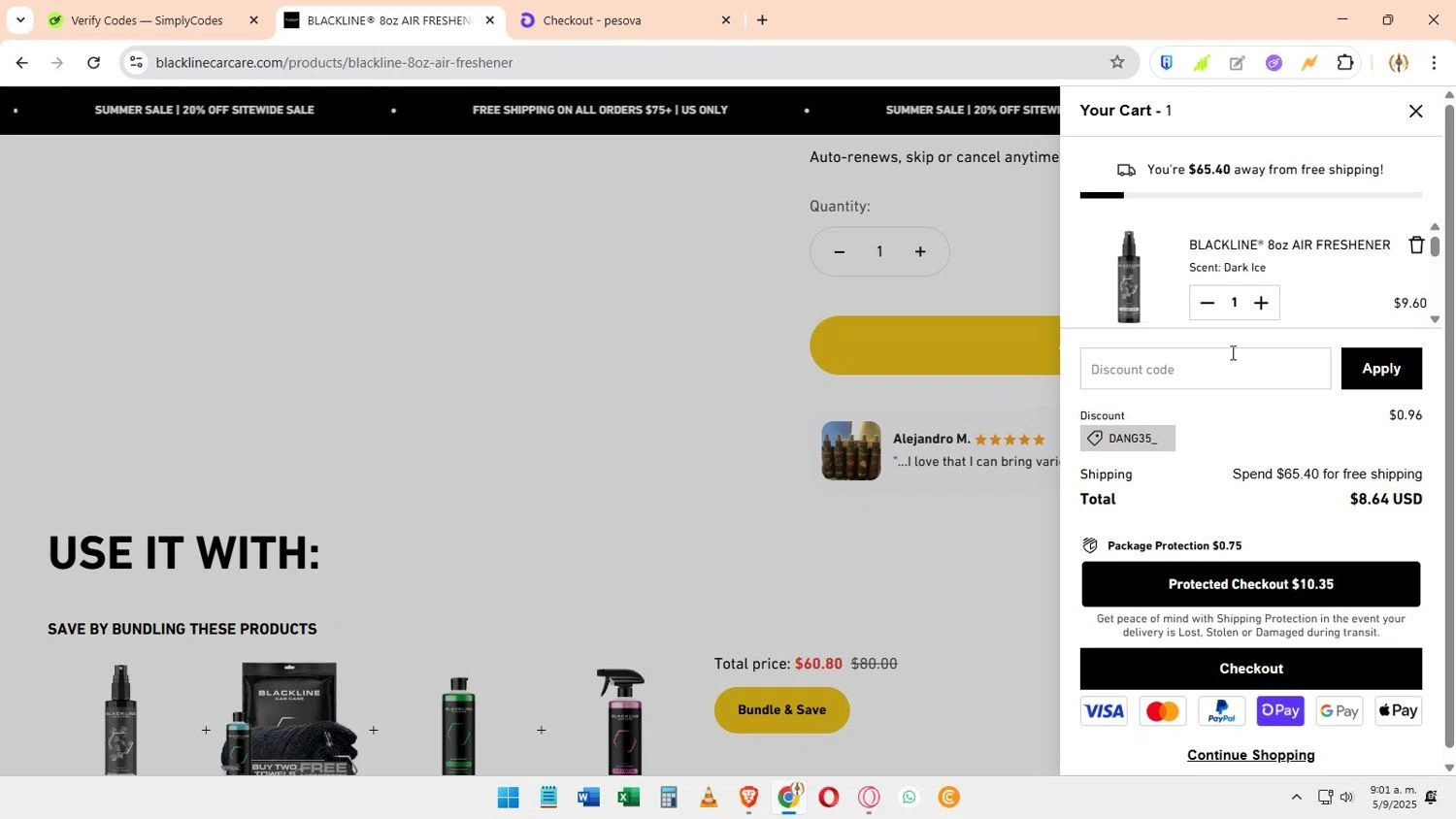Screen dimensions: 1456x819
Task: Reload the current page
Action: (93, 63)
